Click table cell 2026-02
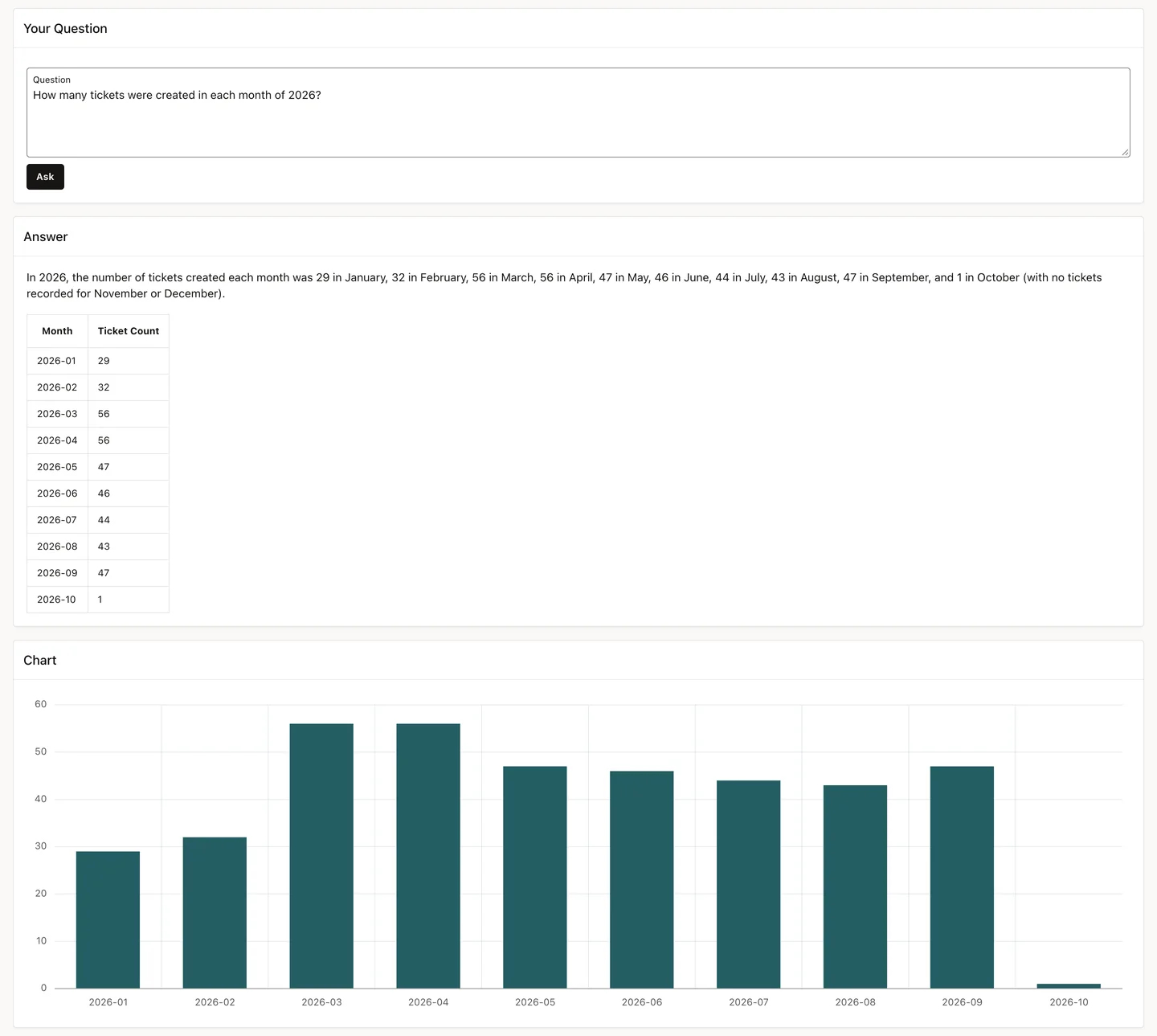The height and width of the screenshot is (1036, 1157). tap(57, 387)
